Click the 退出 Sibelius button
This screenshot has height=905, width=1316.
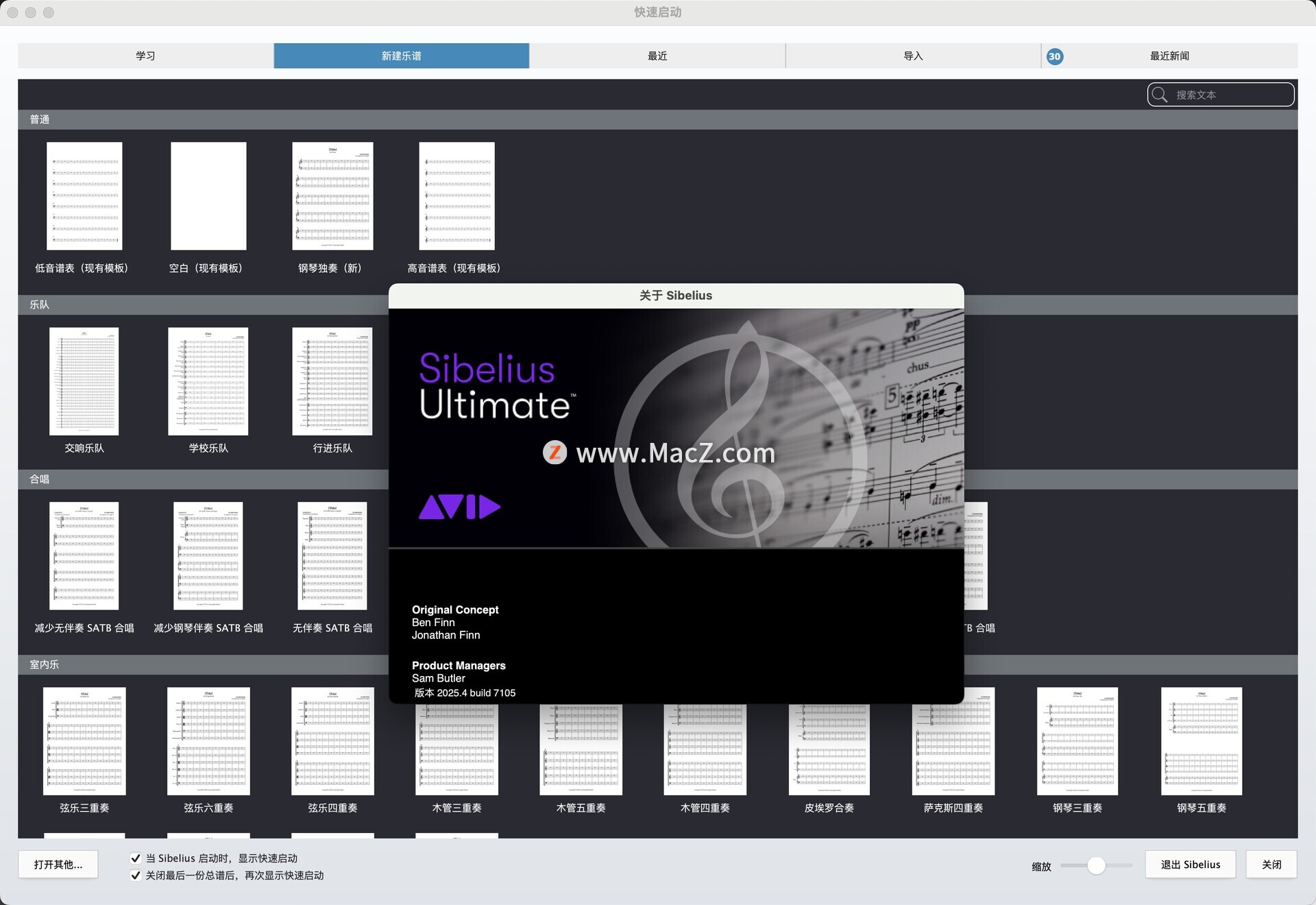[1191, 865]
